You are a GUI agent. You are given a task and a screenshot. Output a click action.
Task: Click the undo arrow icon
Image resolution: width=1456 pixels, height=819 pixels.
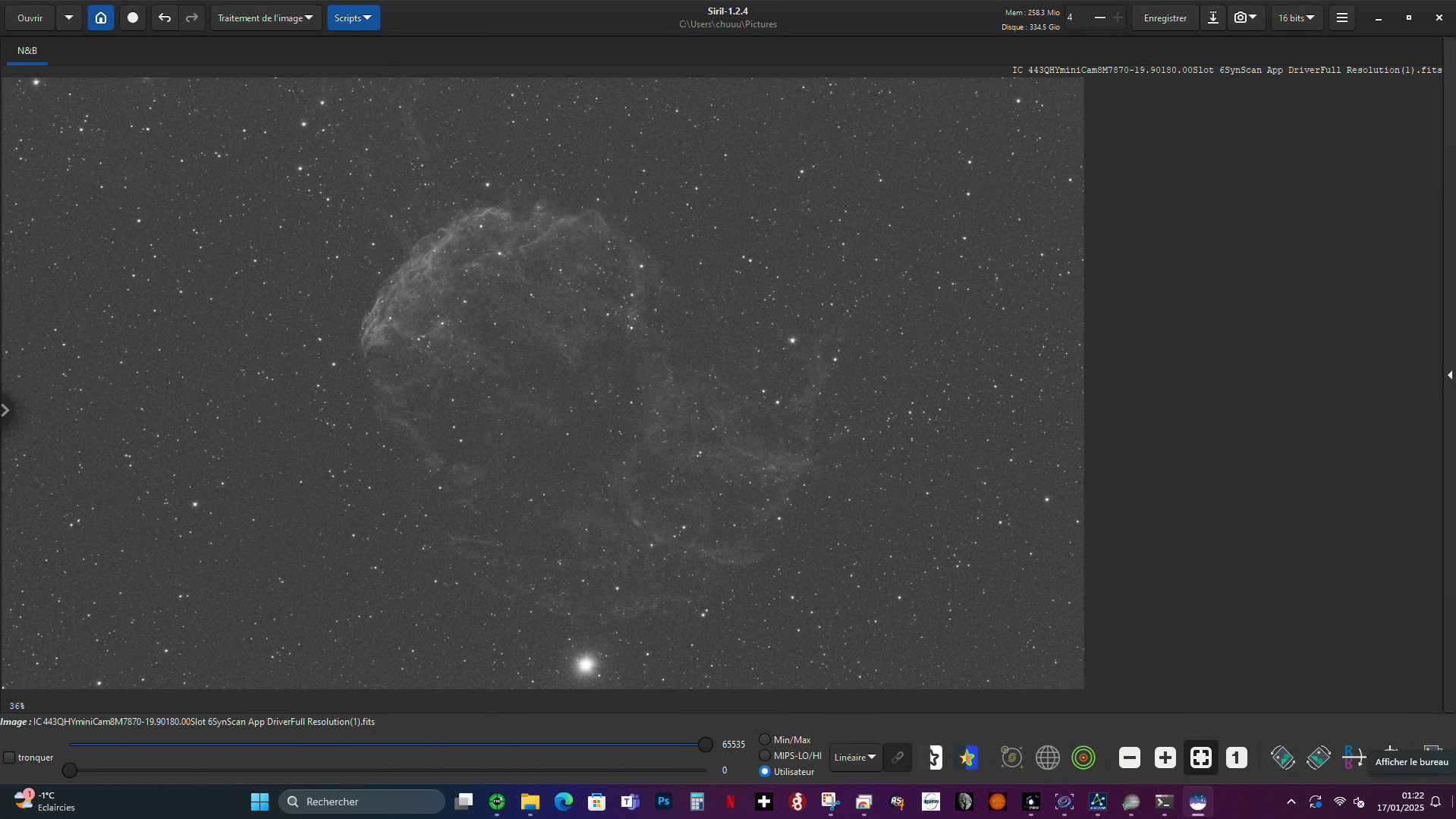[x=164, y=17]
